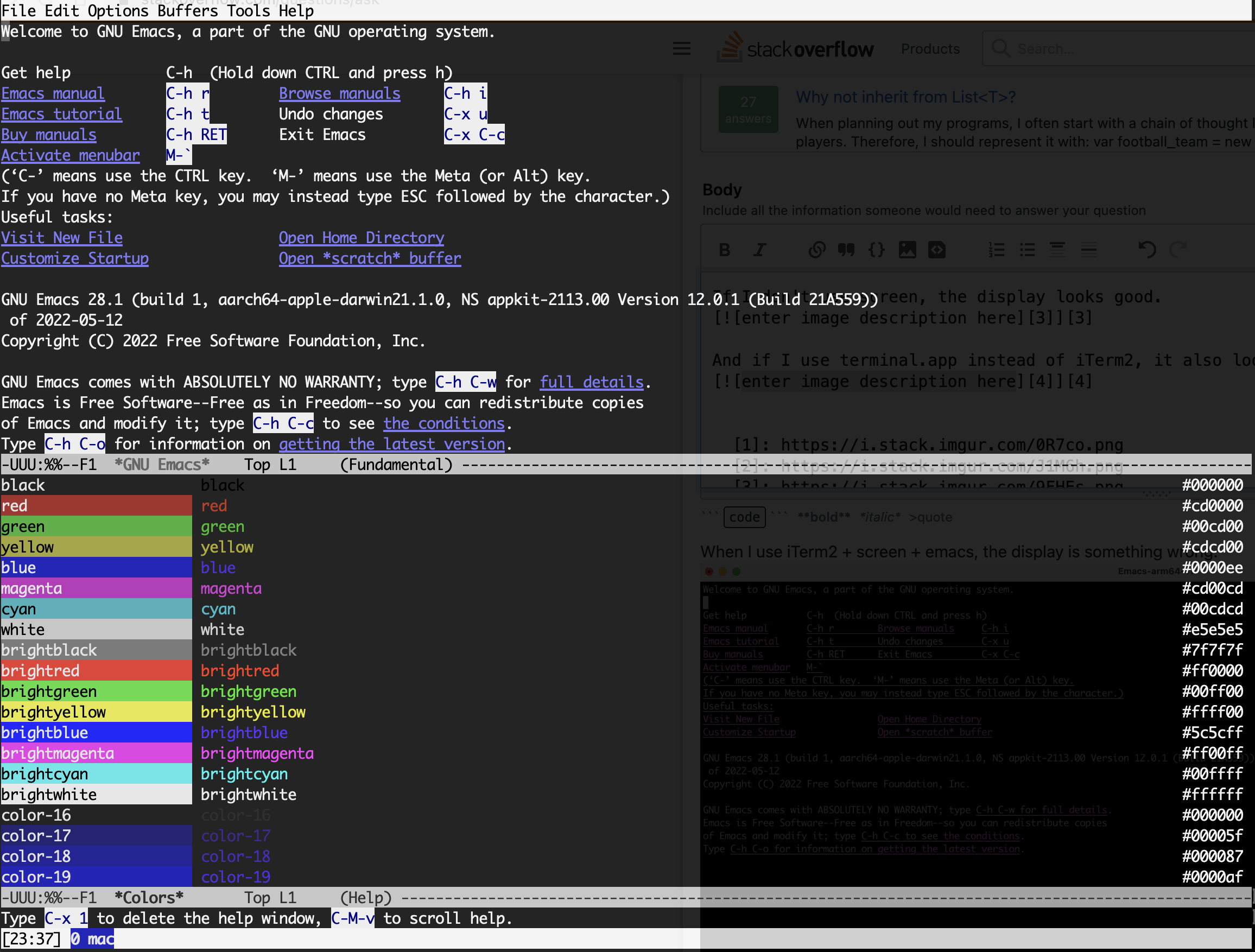Open the conditions link
This screenshot has height=952, width=1255.
443,423
